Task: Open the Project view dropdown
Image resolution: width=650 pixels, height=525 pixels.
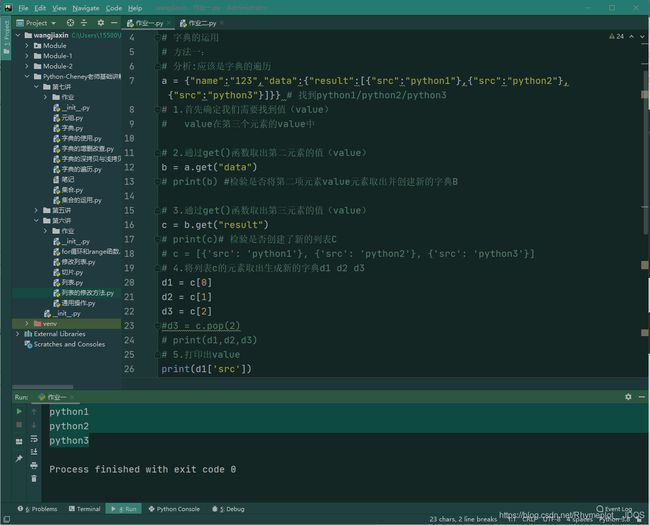Action: [36, 23]
